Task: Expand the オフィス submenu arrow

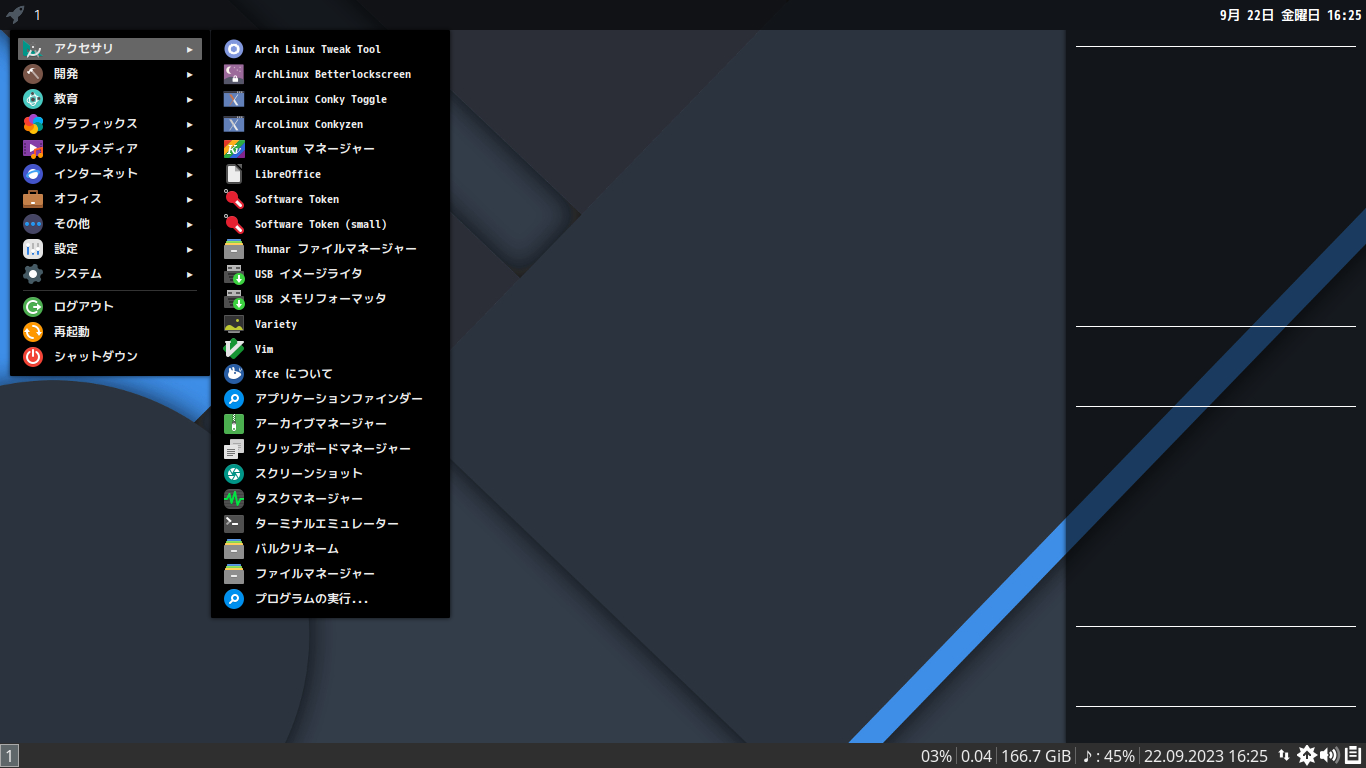Action: pyautogui.click(x=190, y=199)
